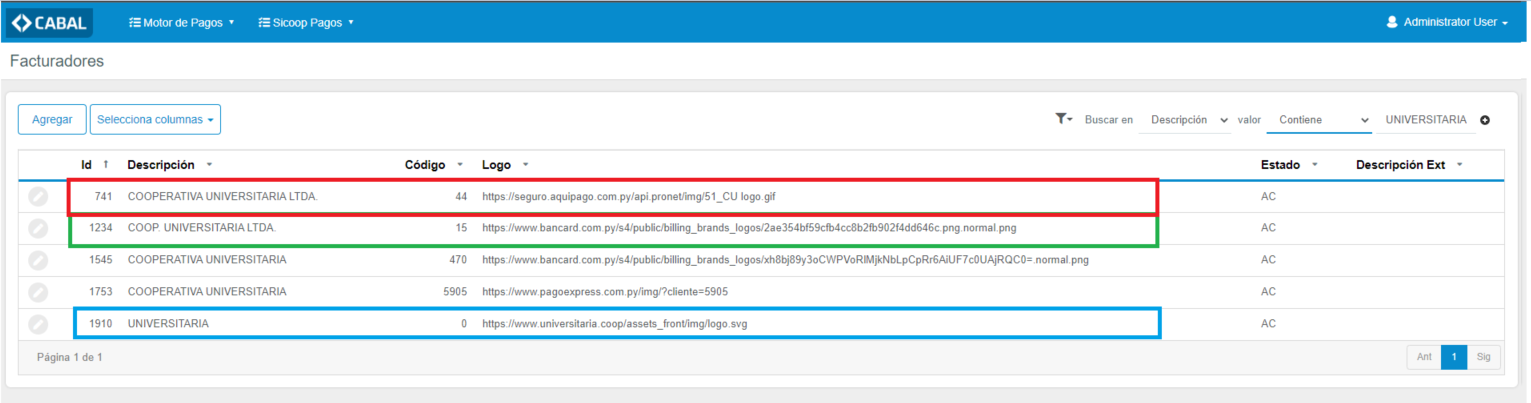Image resolution: width=1531 pixels, height=403 pixels.
Task: Select the COOPERATIVA UNIVERSITARIA LTDA. cell
Action: [223, 197]
